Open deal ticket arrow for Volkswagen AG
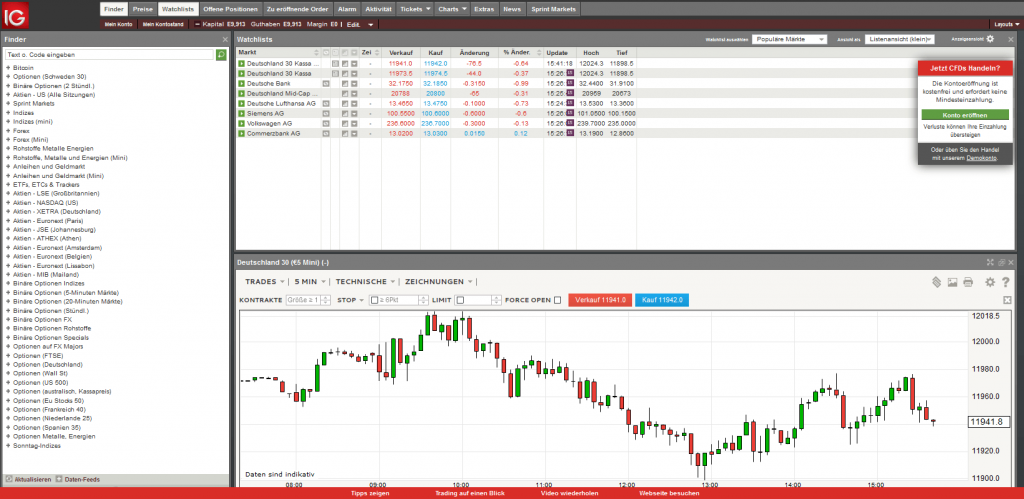 click(241, 123)
